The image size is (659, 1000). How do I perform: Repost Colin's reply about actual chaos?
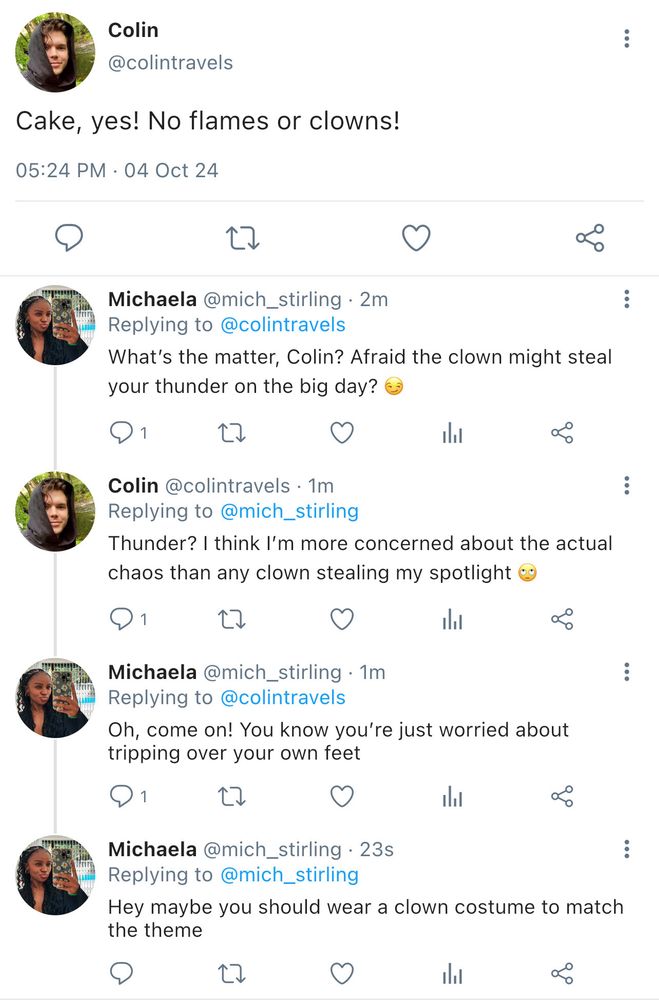click(232, 619)
